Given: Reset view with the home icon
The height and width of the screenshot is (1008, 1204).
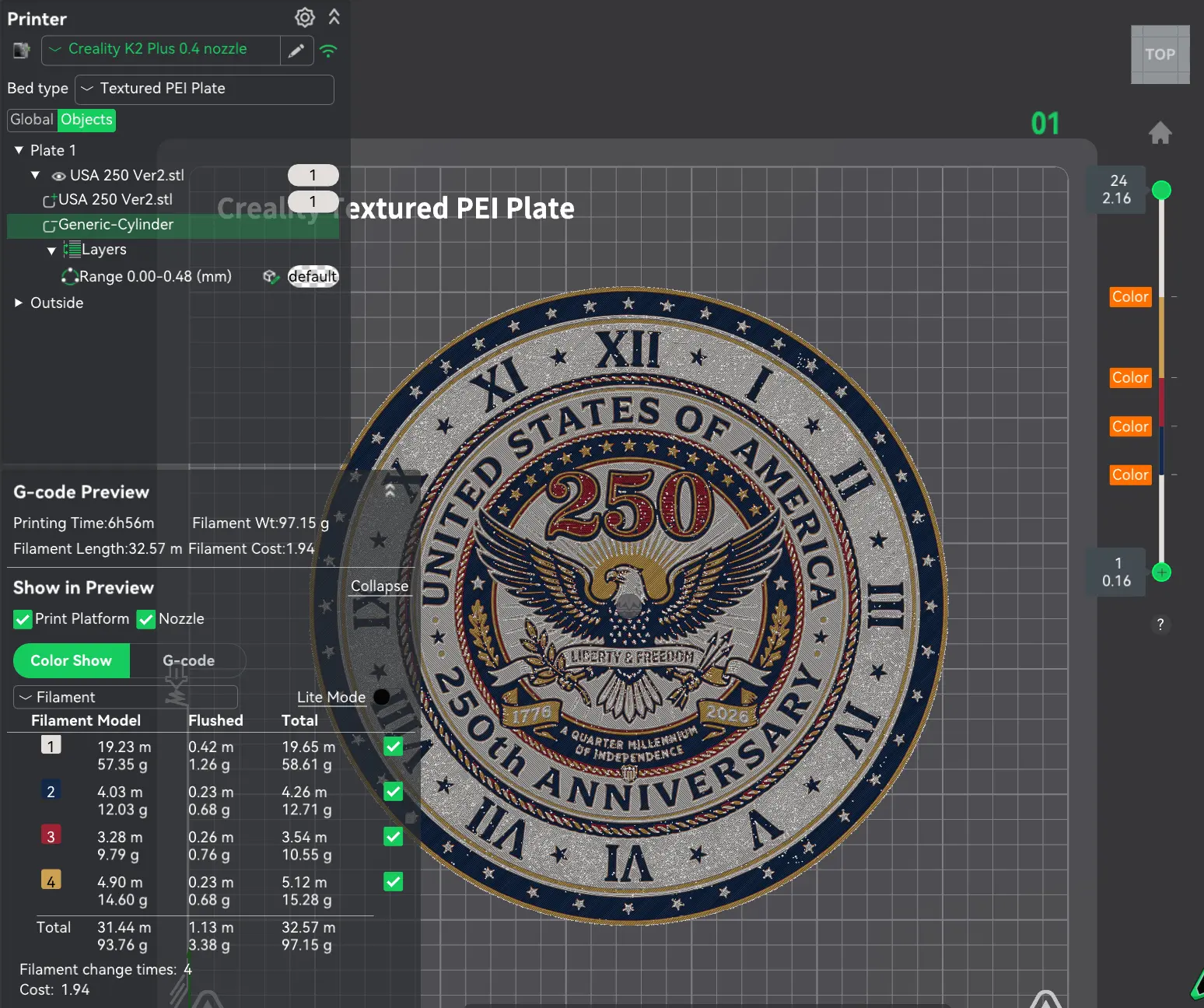Looking at the screenshot, I should (1160, 133).
